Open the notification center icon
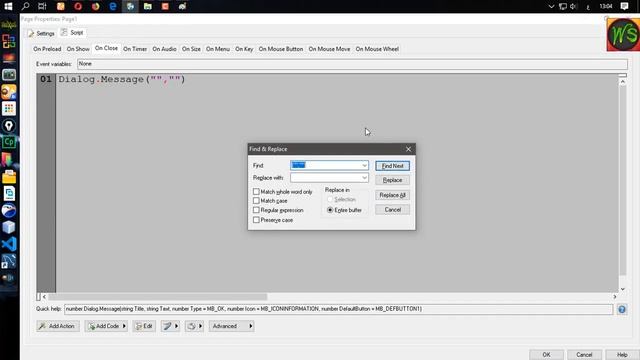The height and width of the screenshot is (360, 640). click(x=624, y=6)
